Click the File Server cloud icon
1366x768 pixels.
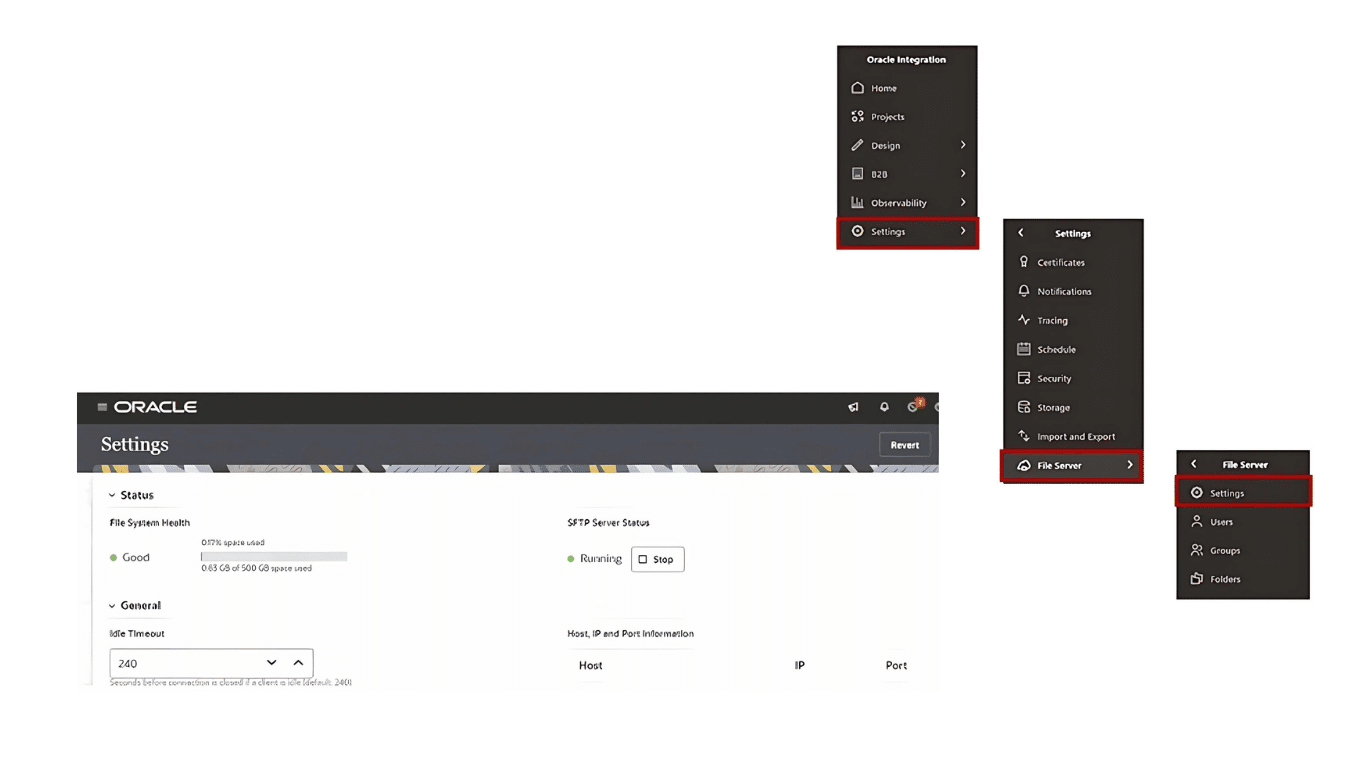pos(1023,465)
